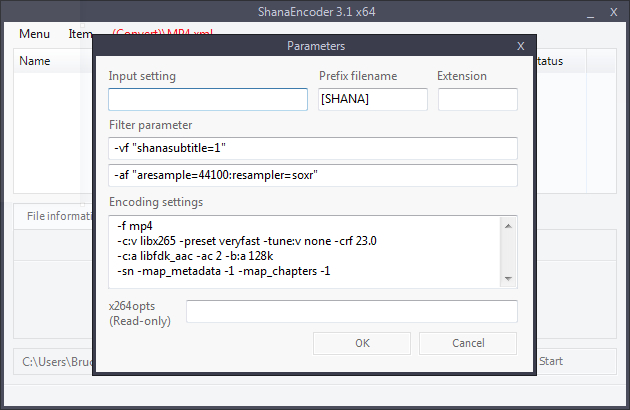Open the Item menu

(x=80, y=33)
